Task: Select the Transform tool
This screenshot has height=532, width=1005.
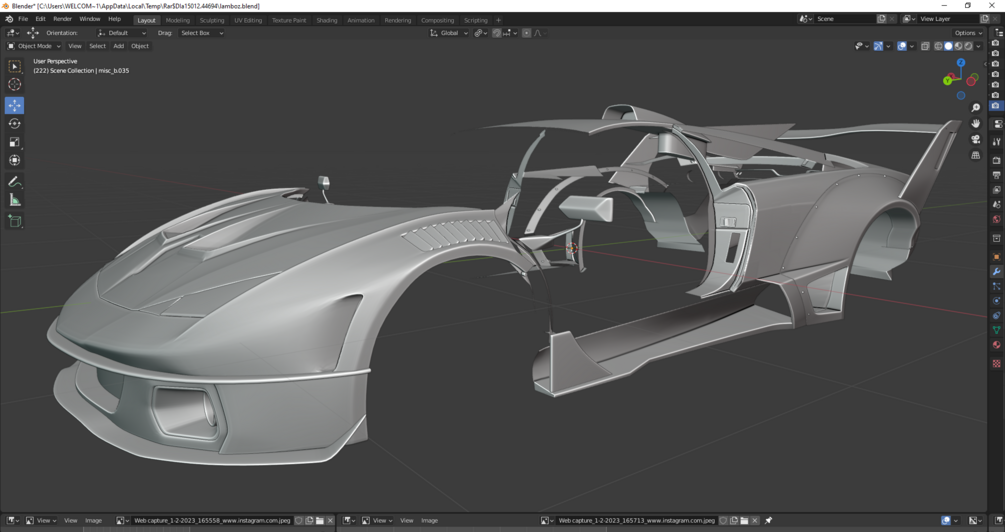Action: (x=14, y=160)
